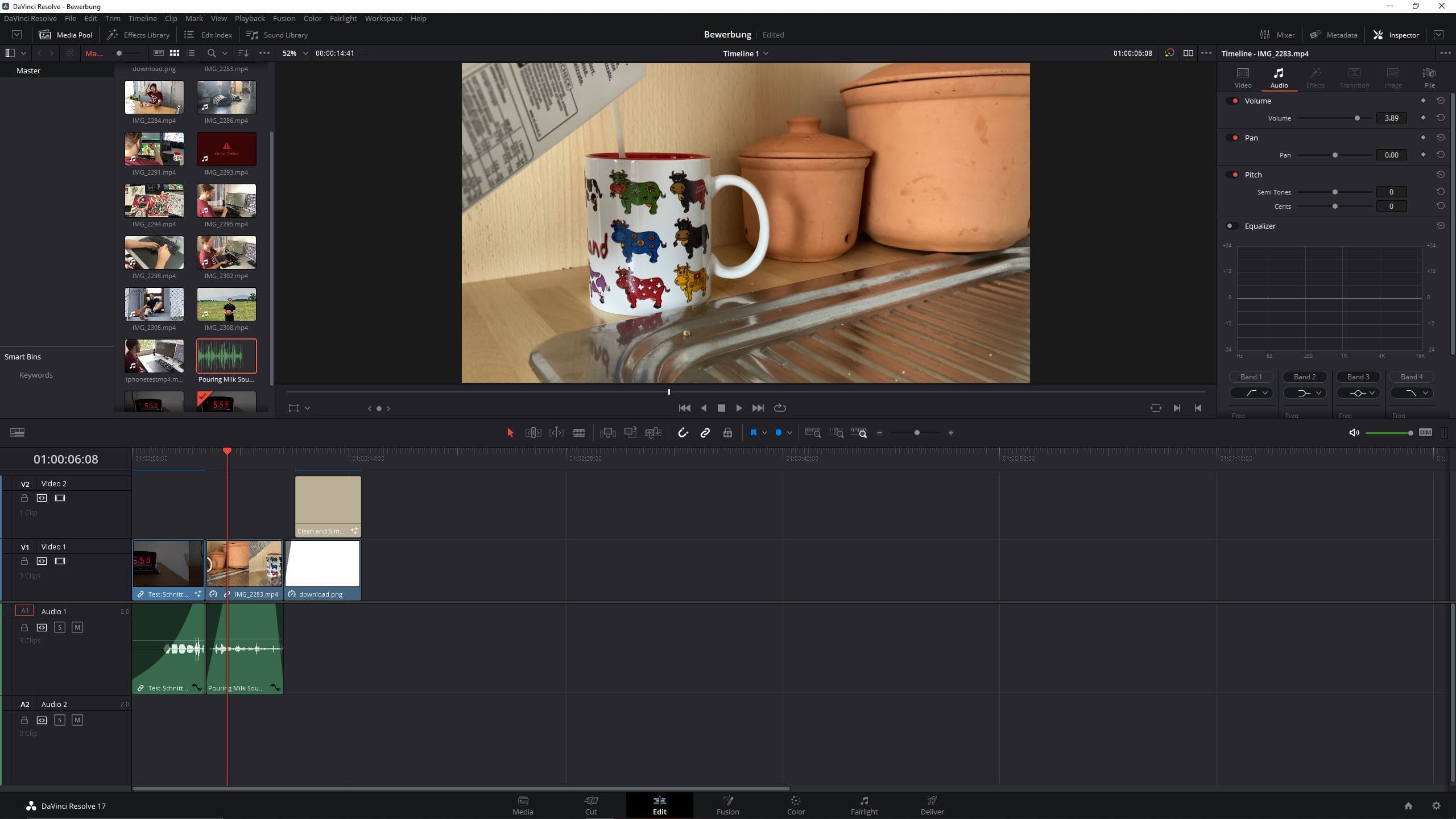This screenshot has height=819, width=1456.
Task: Lock the Video 2 track
Action: pyautogui.click(x=24, y=498)
